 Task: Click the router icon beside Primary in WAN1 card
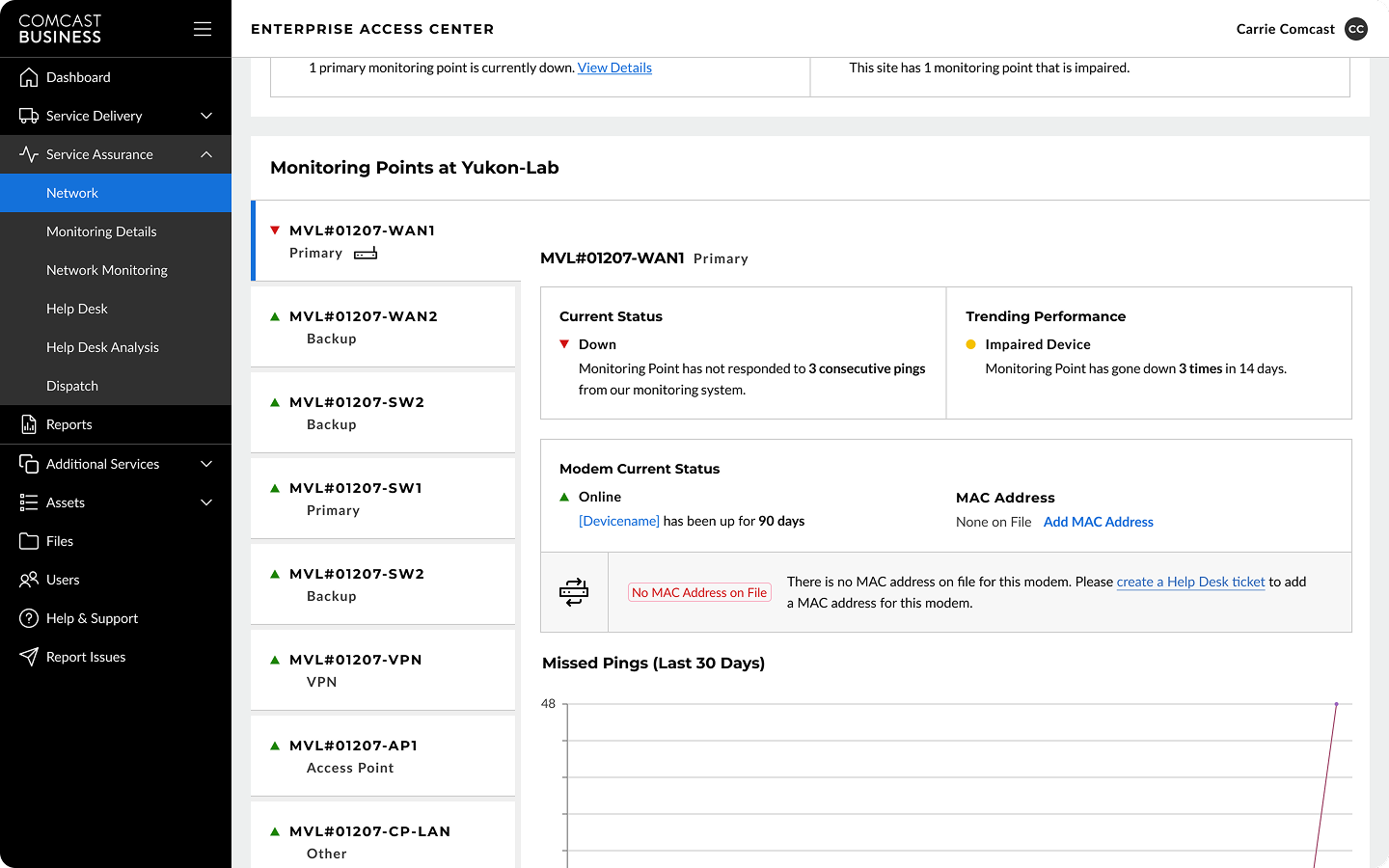click(366, 254)
